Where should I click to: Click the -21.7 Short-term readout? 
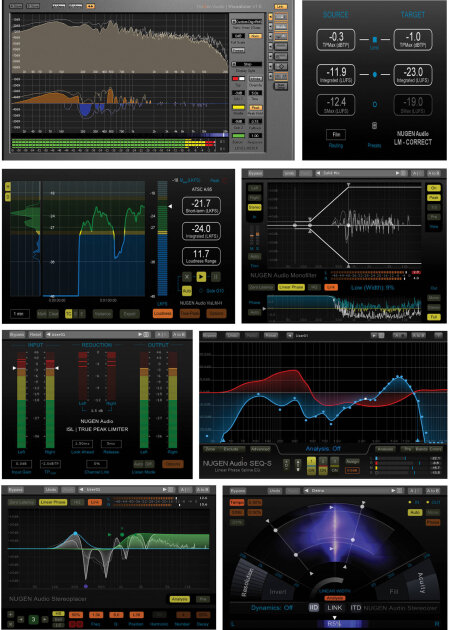tap(201, 207)
